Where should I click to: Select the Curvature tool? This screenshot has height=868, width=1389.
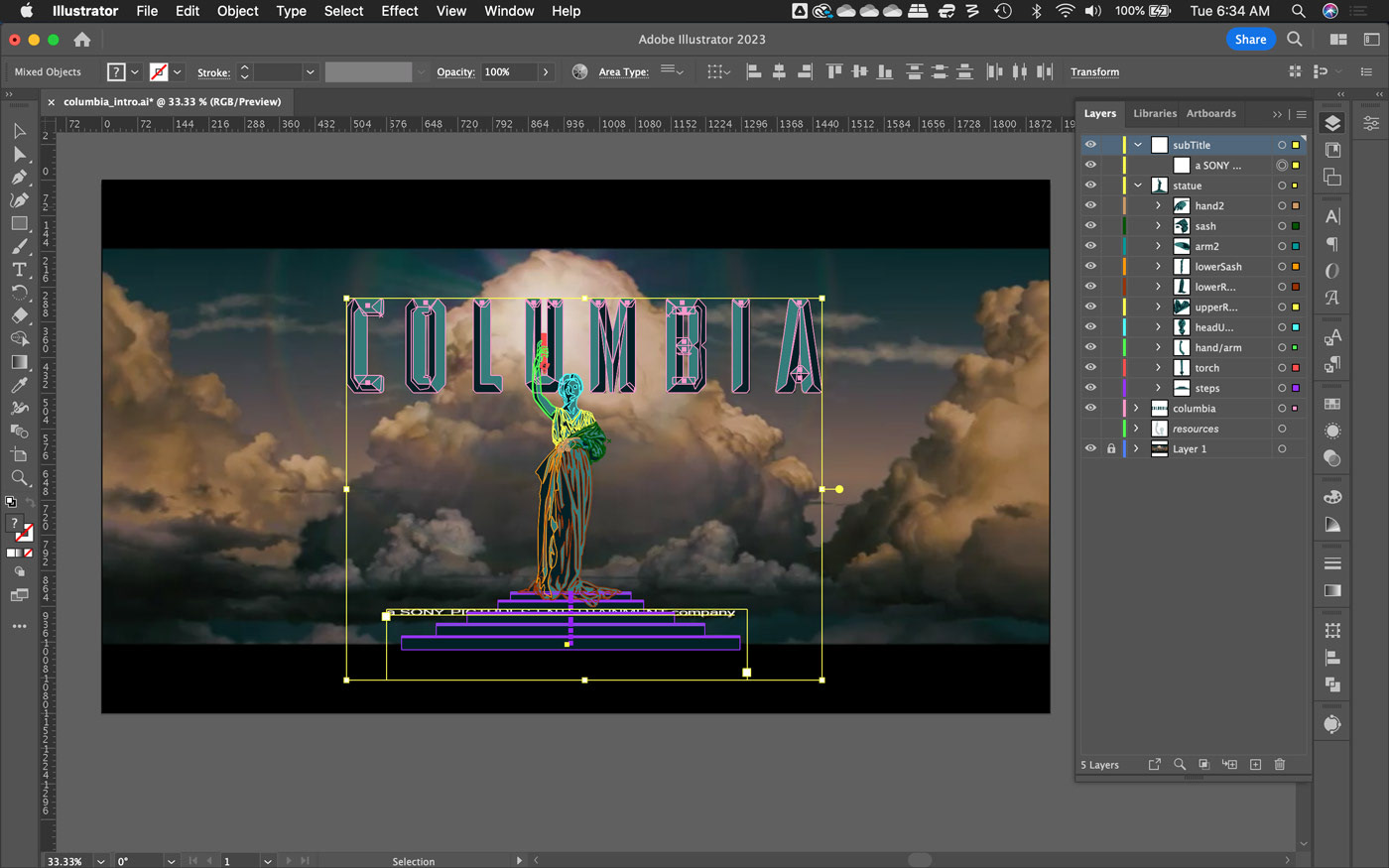[19, 199]
